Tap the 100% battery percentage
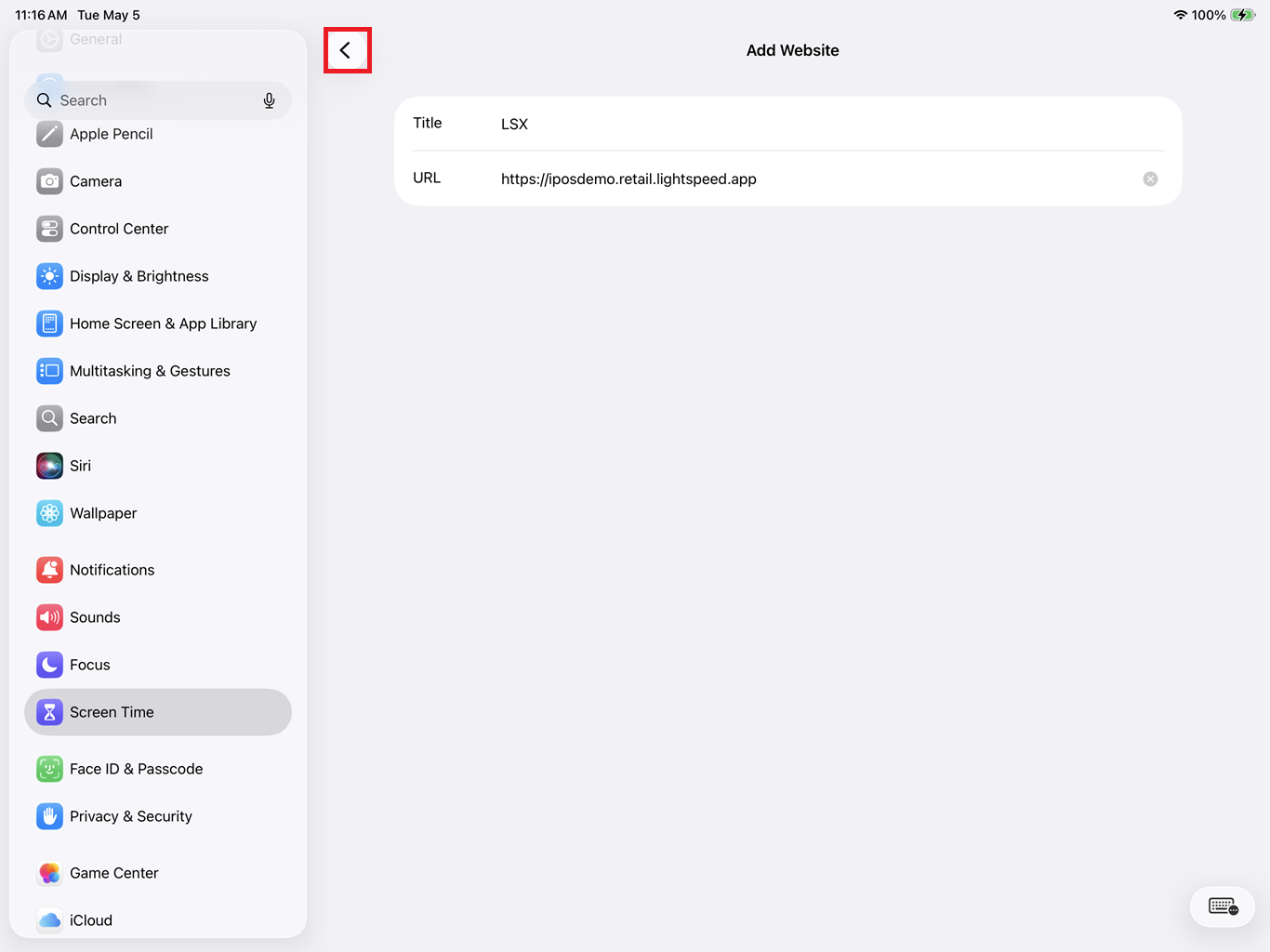Viewport: 1270px width, 952px height. pos(1209,15)
